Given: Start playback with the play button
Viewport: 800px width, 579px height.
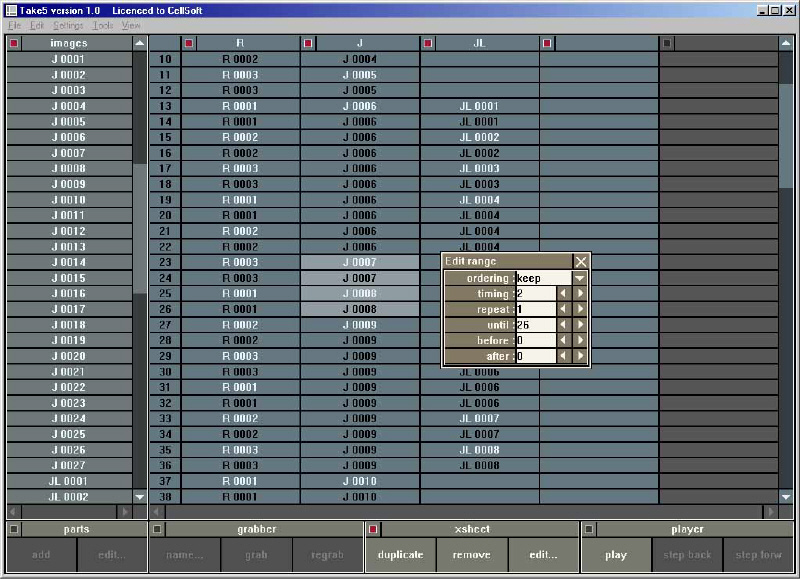Looking at the screenshot, I should coord(616,555).
